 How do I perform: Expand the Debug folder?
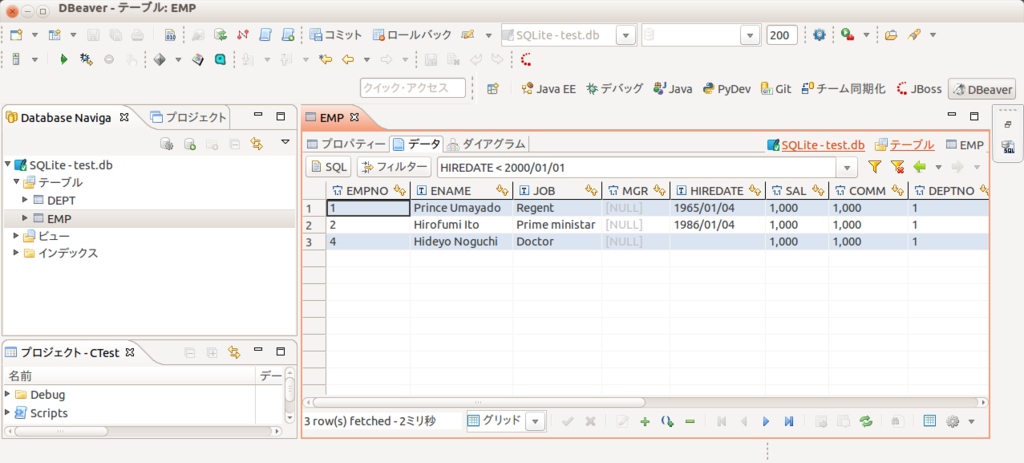pyautogui.click(x=7, y=394)
